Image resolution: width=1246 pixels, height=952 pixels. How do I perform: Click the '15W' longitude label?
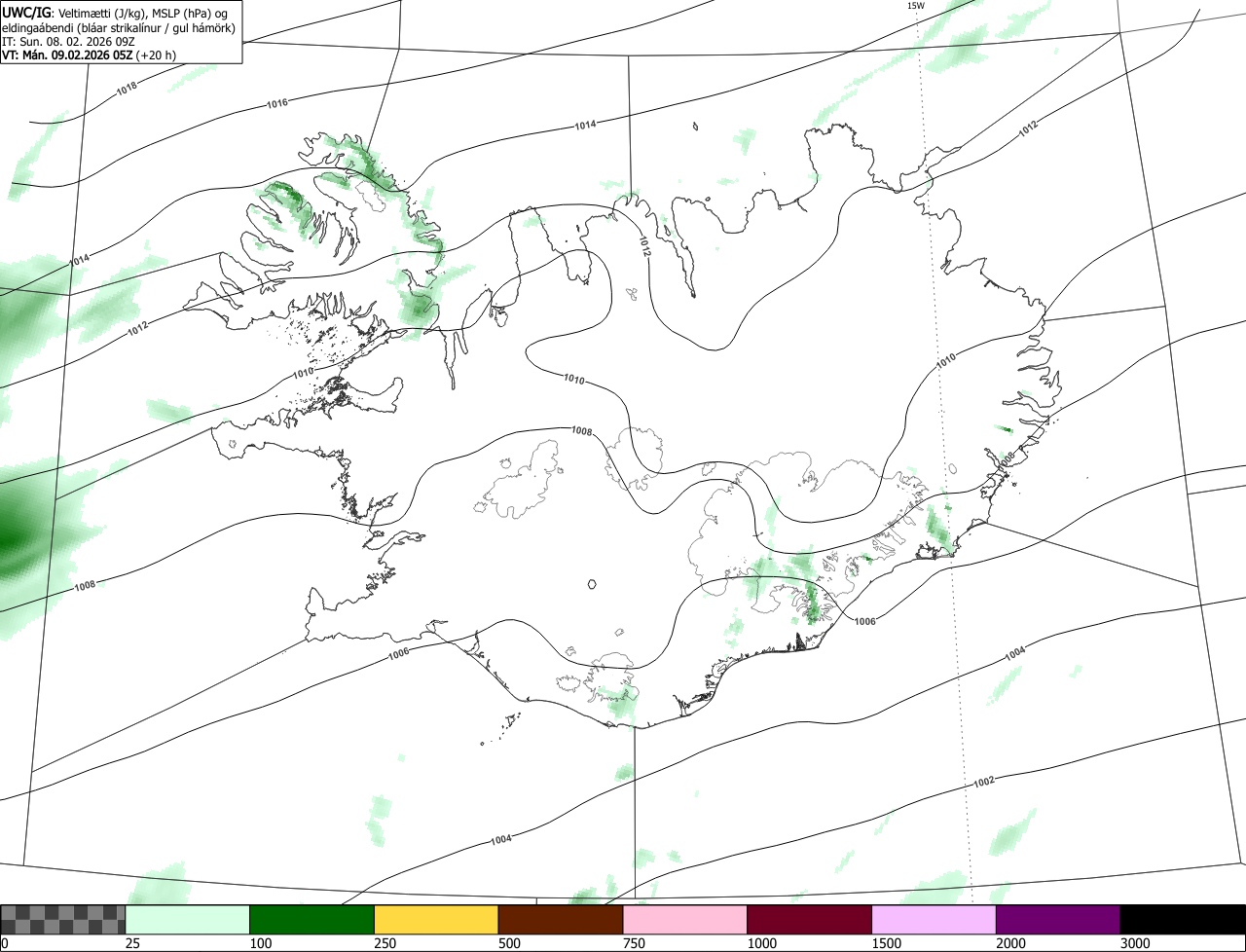point(915,6)
